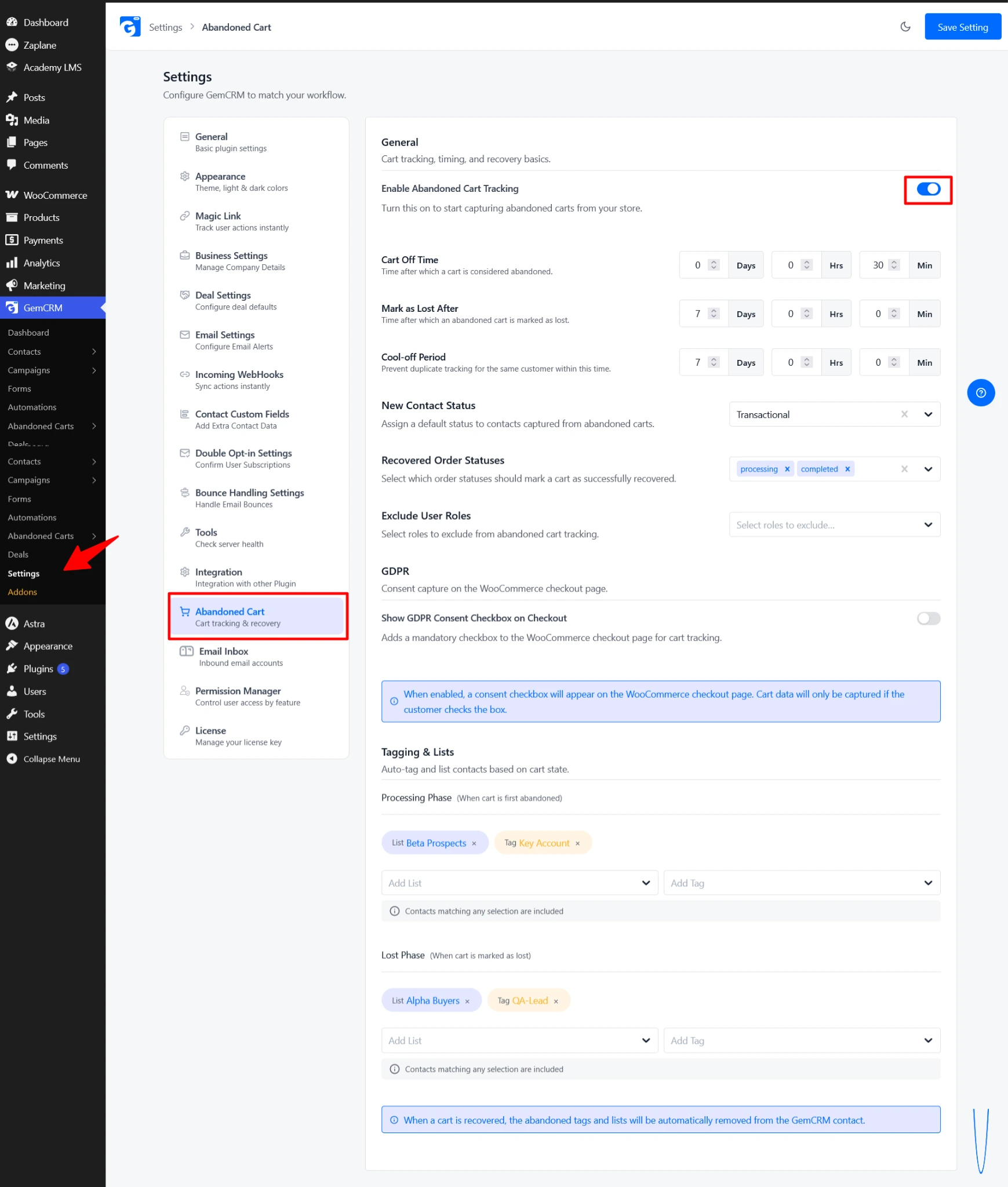Toggle Enable Abandoned Cart Tracking switch

928,189
